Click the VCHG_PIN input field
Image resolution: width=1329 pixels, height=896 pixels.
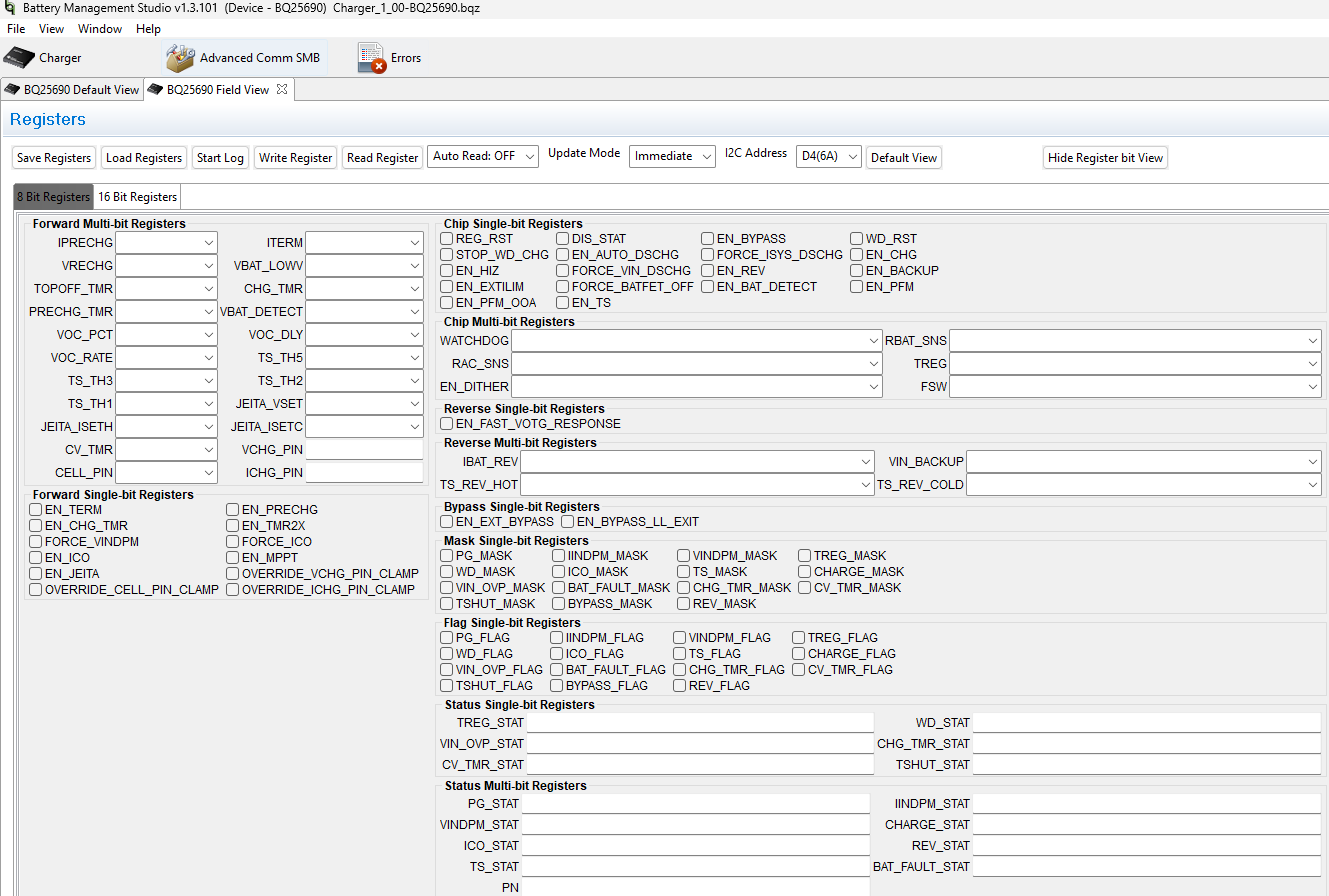364,450
